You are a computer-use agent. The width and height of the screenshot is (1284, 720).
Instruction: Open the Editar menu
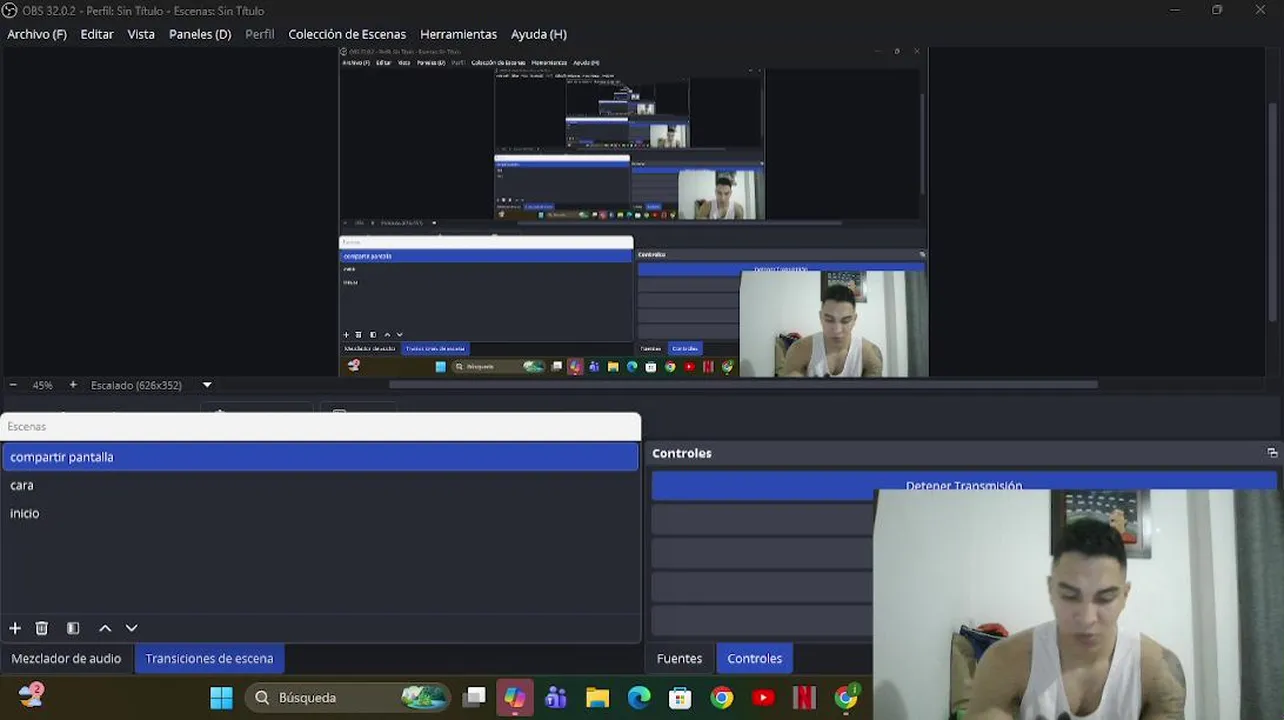point(97,34)
